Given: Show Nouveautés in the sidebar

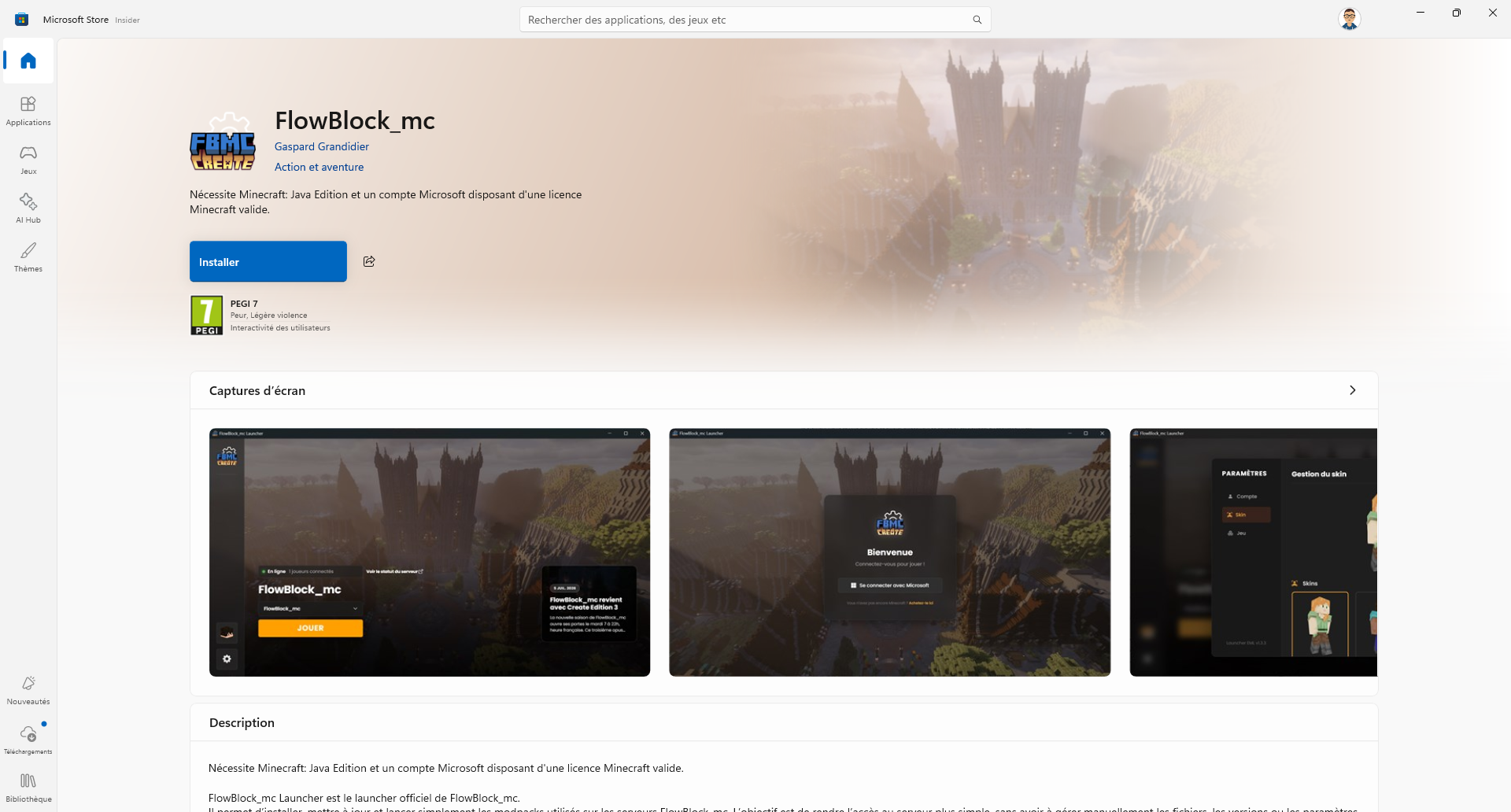Looking at the screenshot, I should tap(28, 690).
